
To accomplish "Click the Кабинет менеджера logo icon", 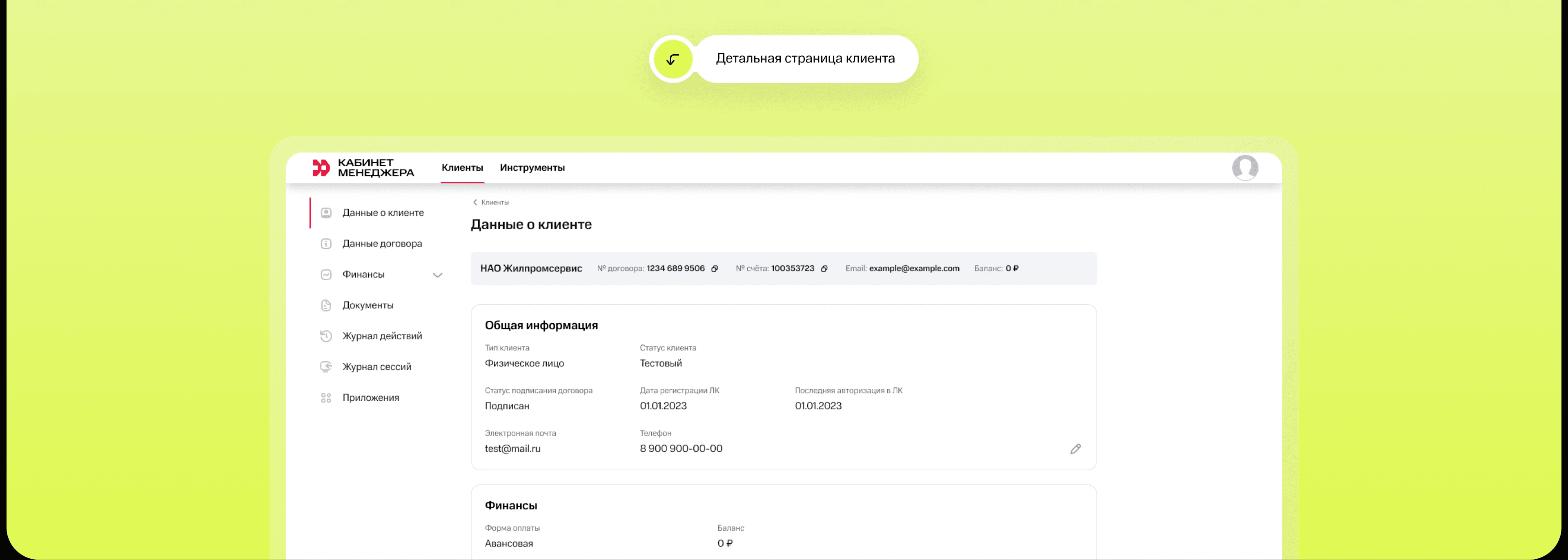I will 321,167.
